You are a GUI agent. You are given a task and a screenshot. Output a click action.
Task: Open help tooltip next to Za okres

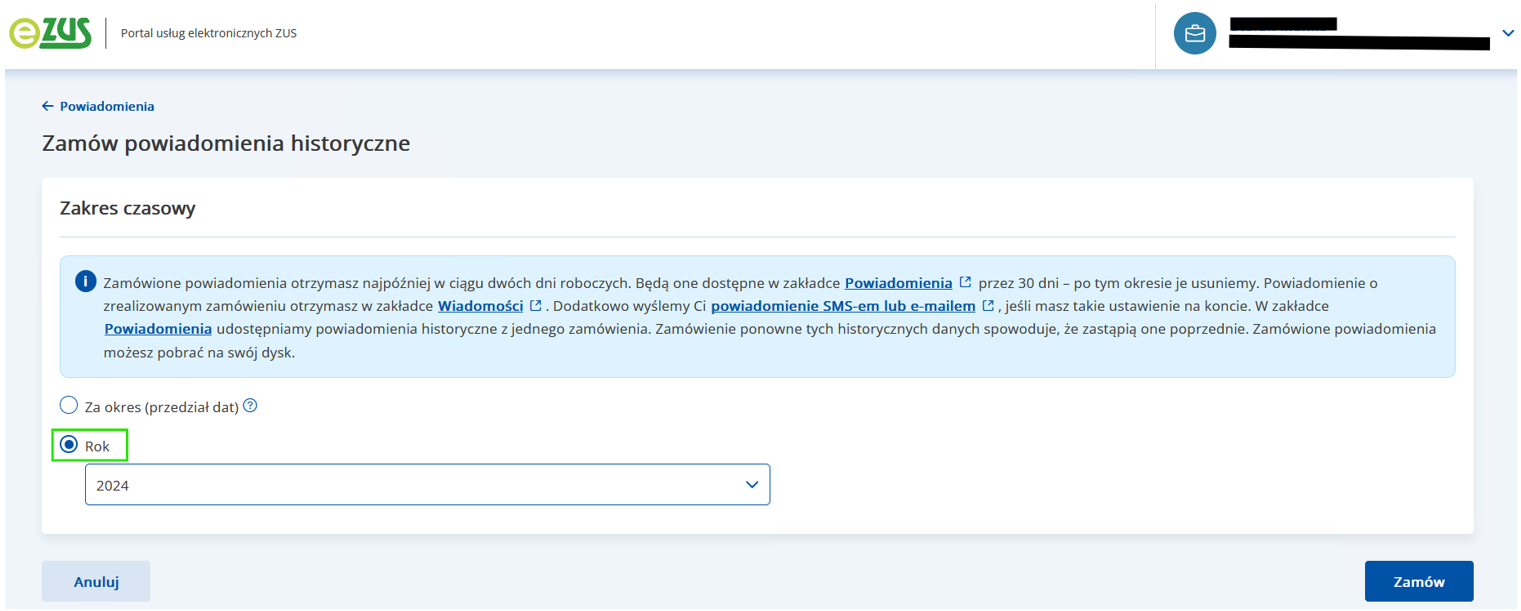point(250,406)
